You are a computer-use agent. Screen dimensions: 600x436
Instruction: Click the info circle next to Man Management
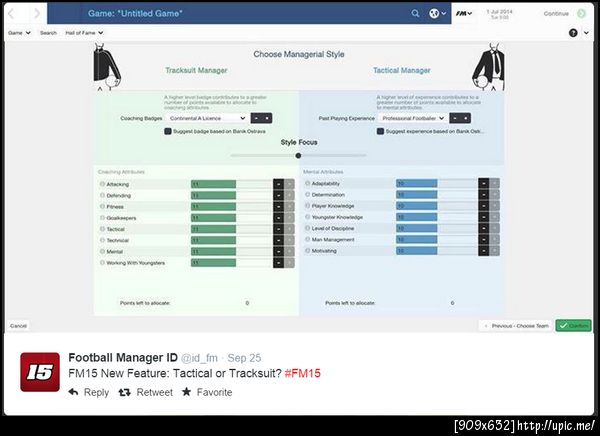[307, 239]
